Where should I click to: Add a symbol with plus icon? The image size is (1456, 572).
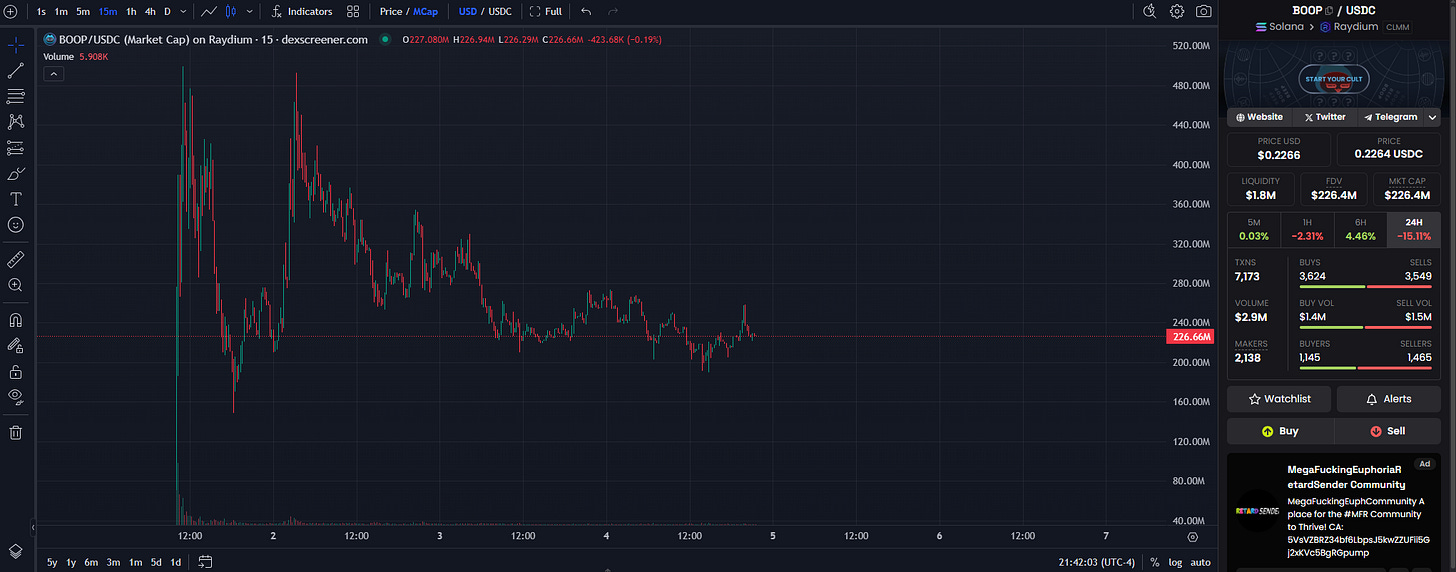[x=10, y=11]
